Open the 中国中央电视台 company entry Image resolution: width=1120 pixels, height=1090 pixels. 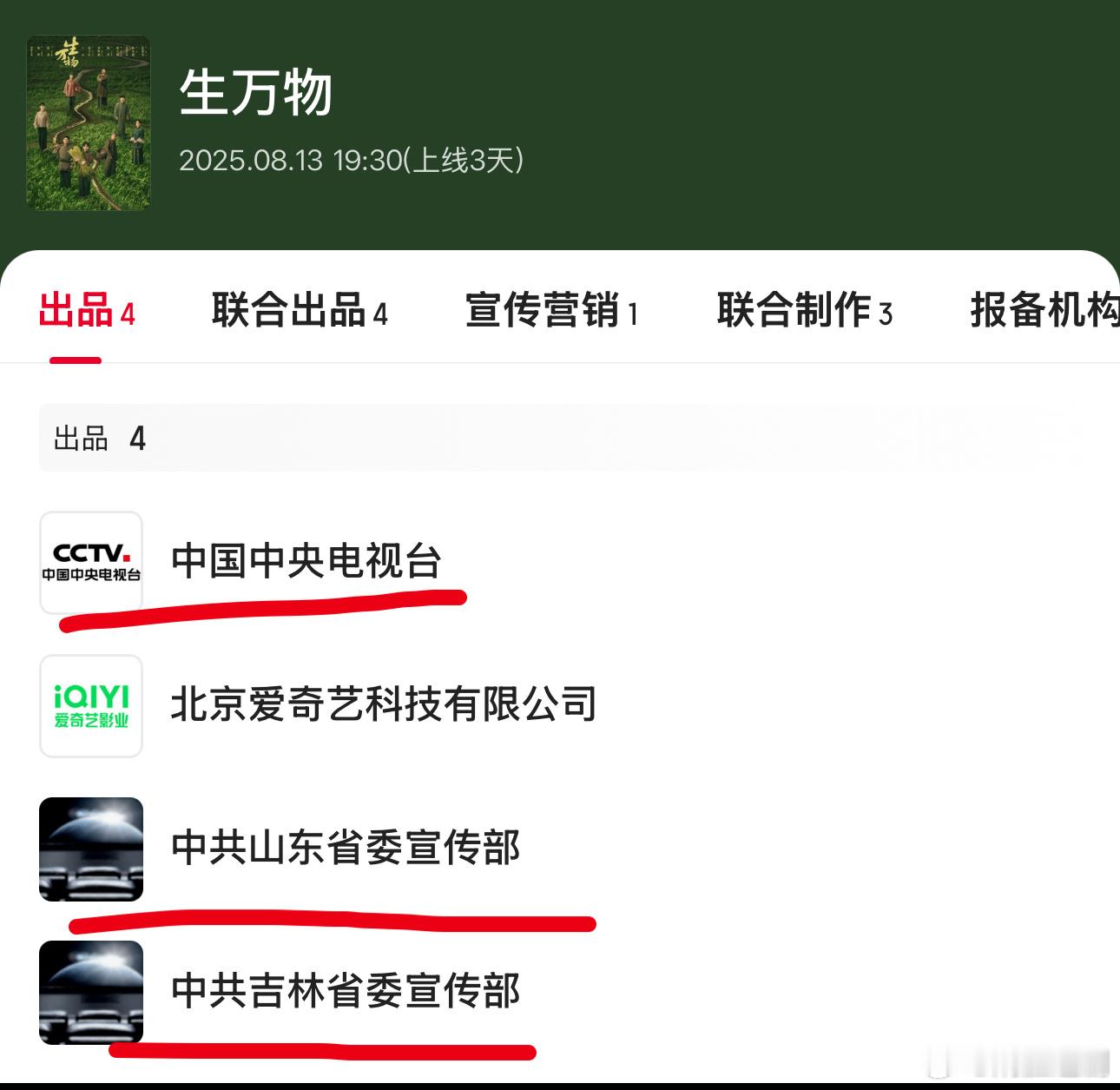306,561
